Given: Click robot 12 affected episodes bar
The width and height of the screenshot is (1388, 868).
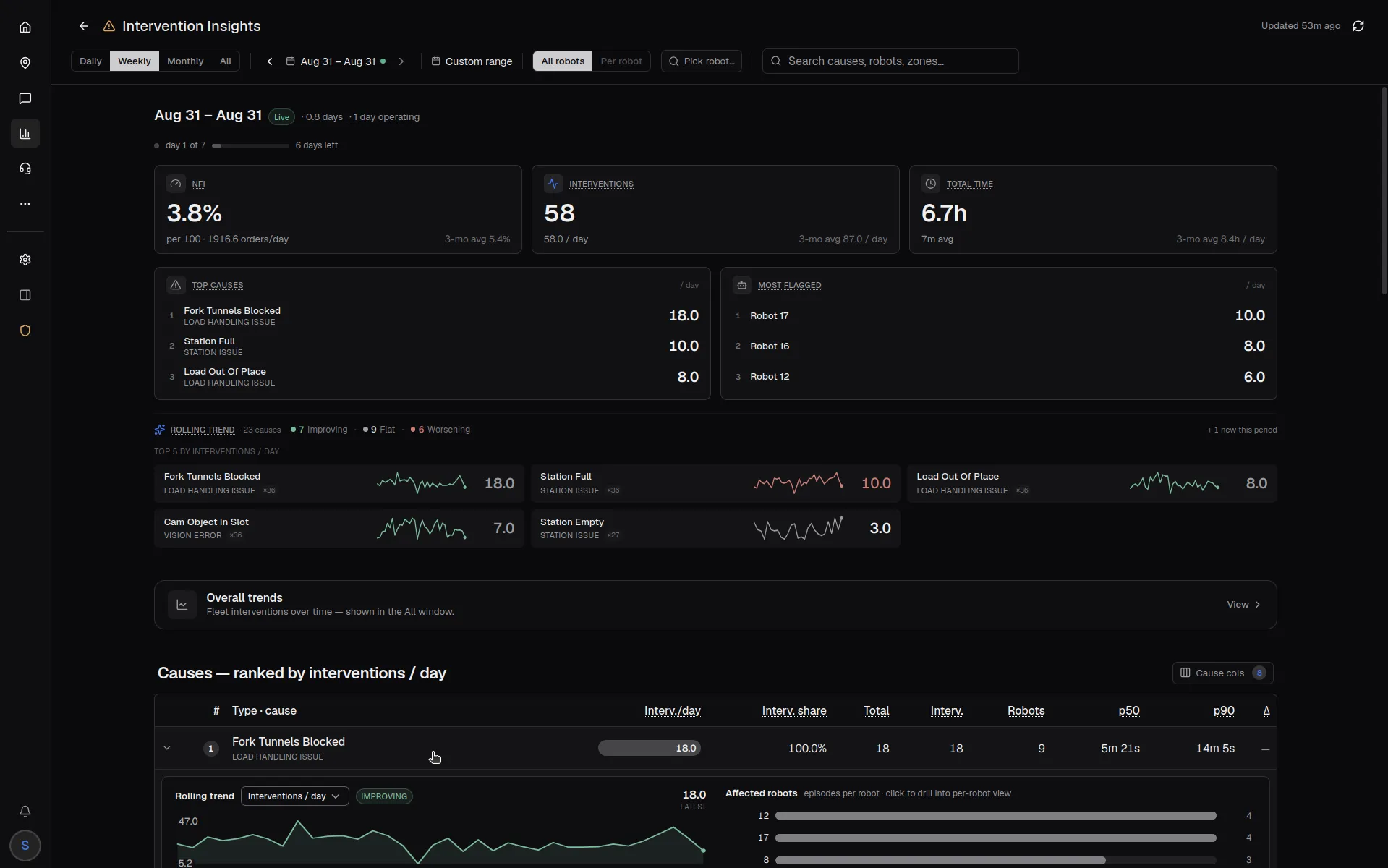Looking at the screenshot, I should tap(995, 816).
